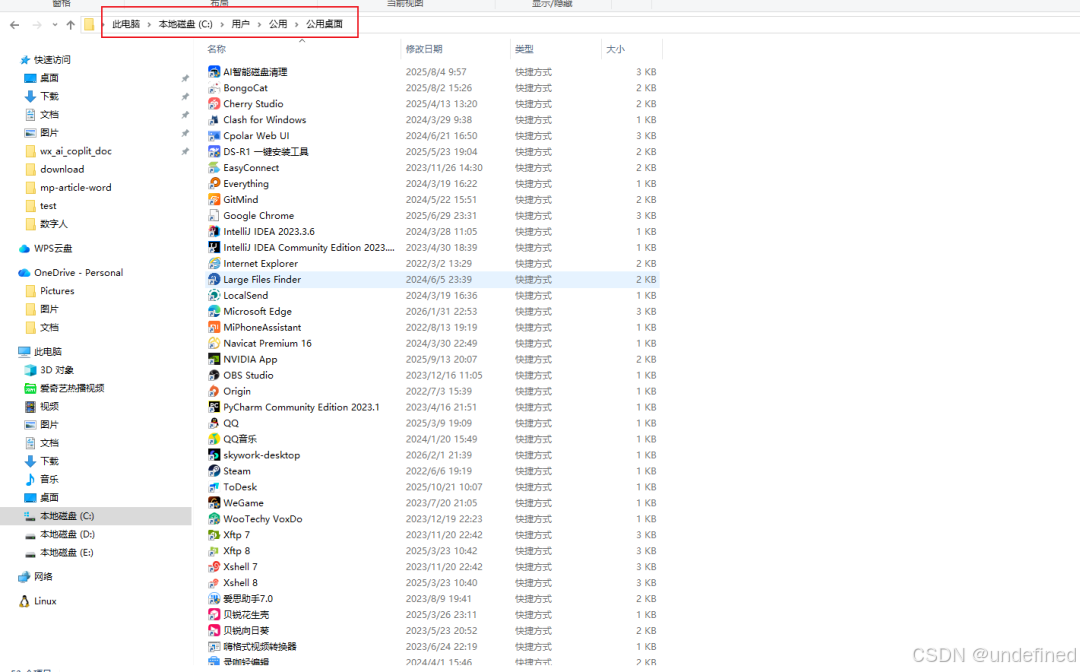Select the PyCharm Community Edition icon

coord(214,407)
